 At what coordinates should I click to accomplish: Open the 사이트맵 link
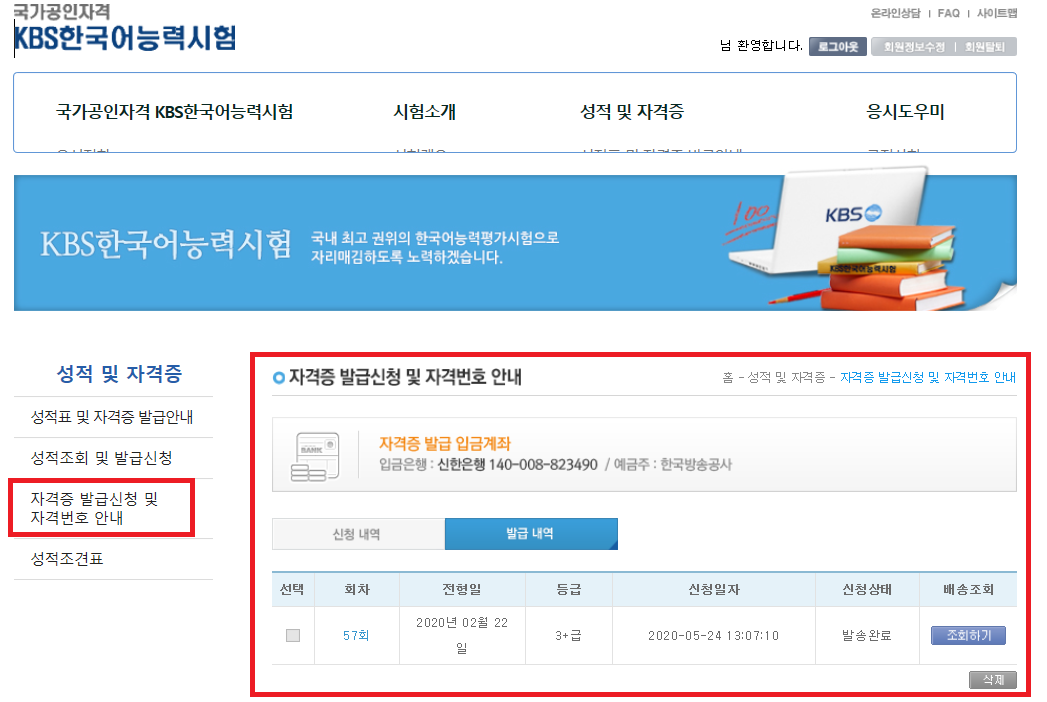[997, 13]
